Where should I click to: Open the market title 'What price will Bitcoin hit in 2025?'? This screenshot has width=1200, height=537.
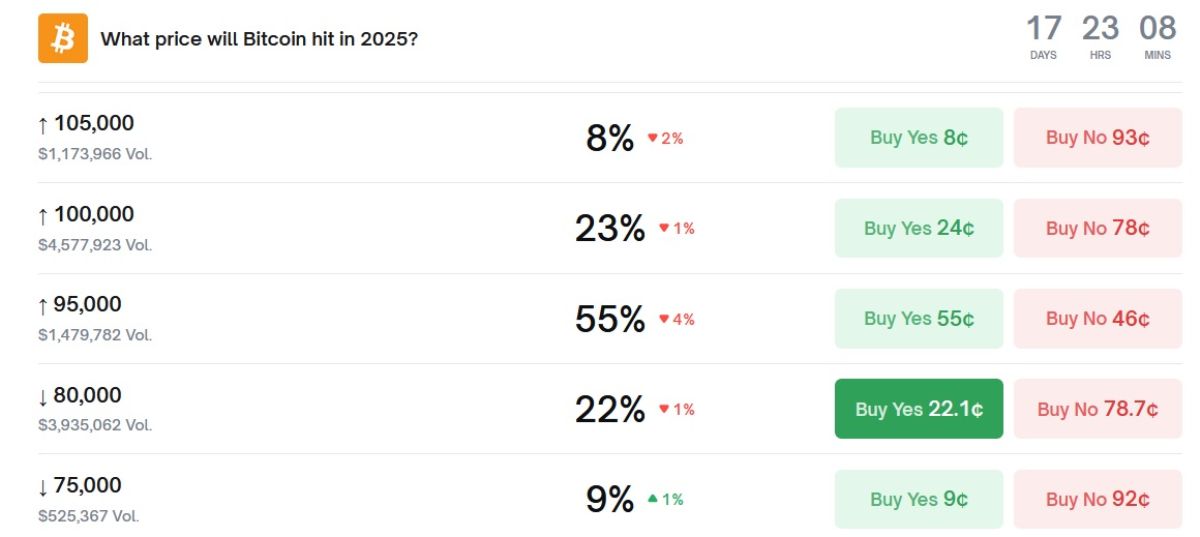pyautogui.click(x=259, y=40)
